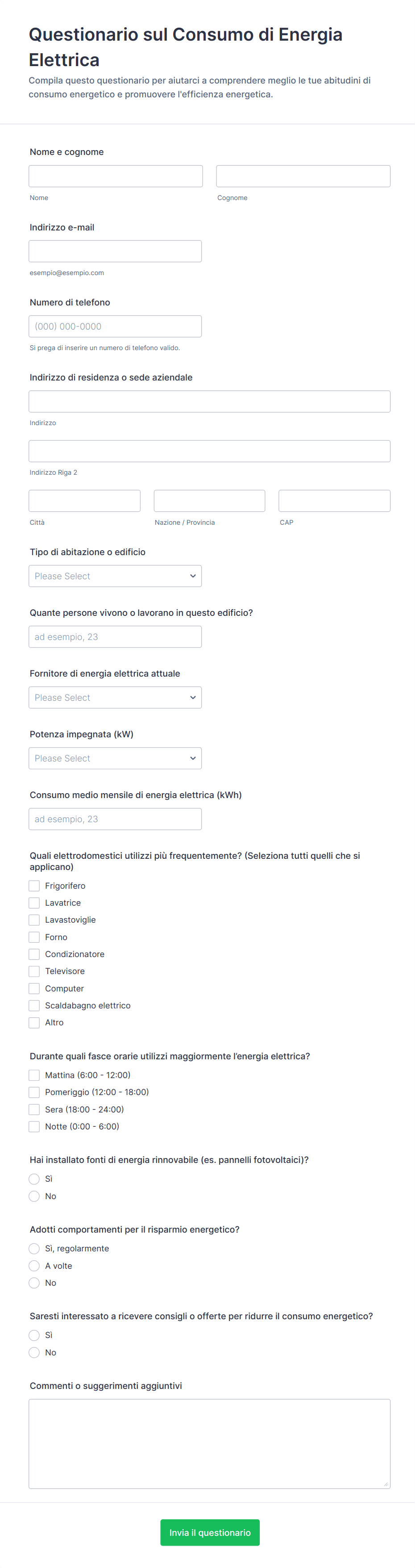Click the Indirizzo e-mail field
Screen dimensions: 415x1568
click(x=115, y=251)
